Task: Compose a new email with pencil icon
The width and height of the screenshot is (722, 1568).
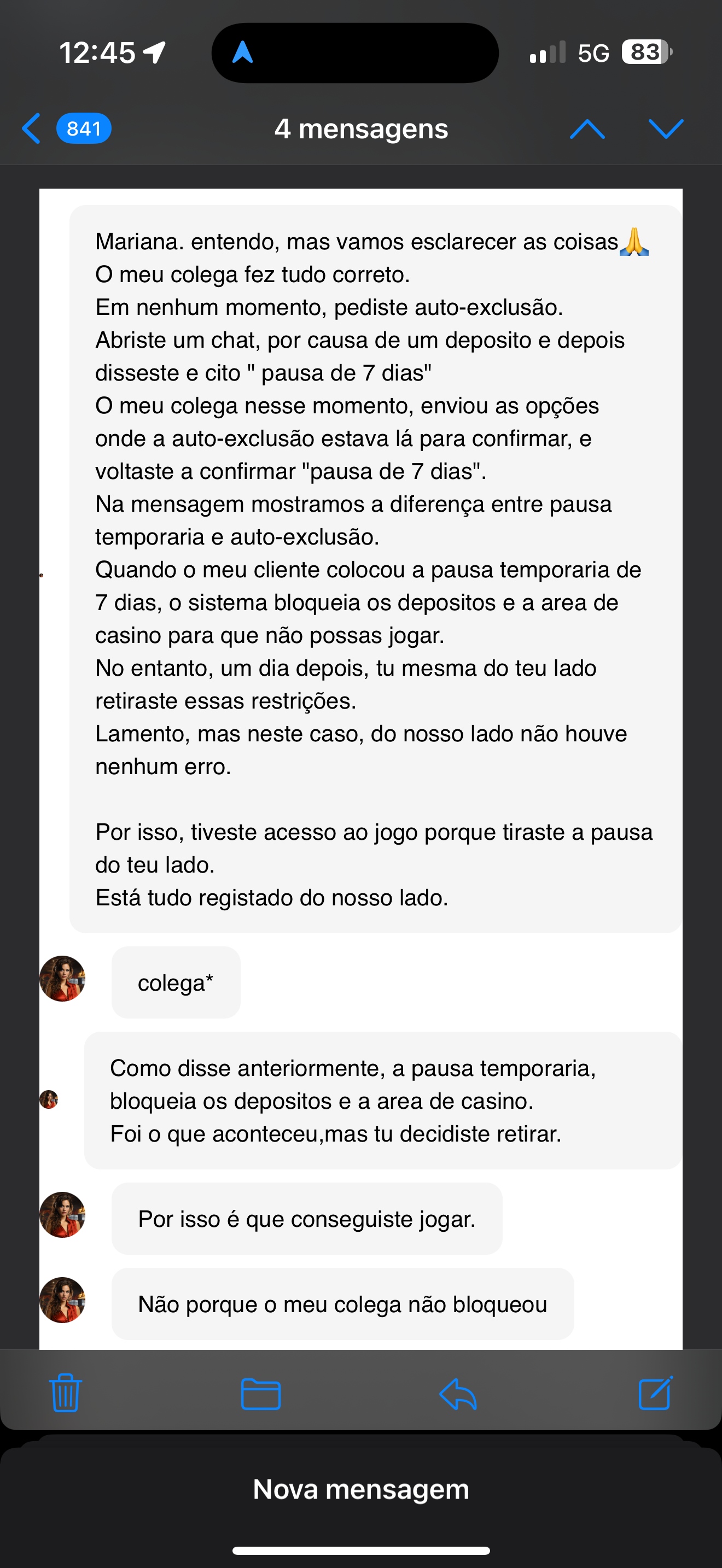Action: (x=656, y=1393)
